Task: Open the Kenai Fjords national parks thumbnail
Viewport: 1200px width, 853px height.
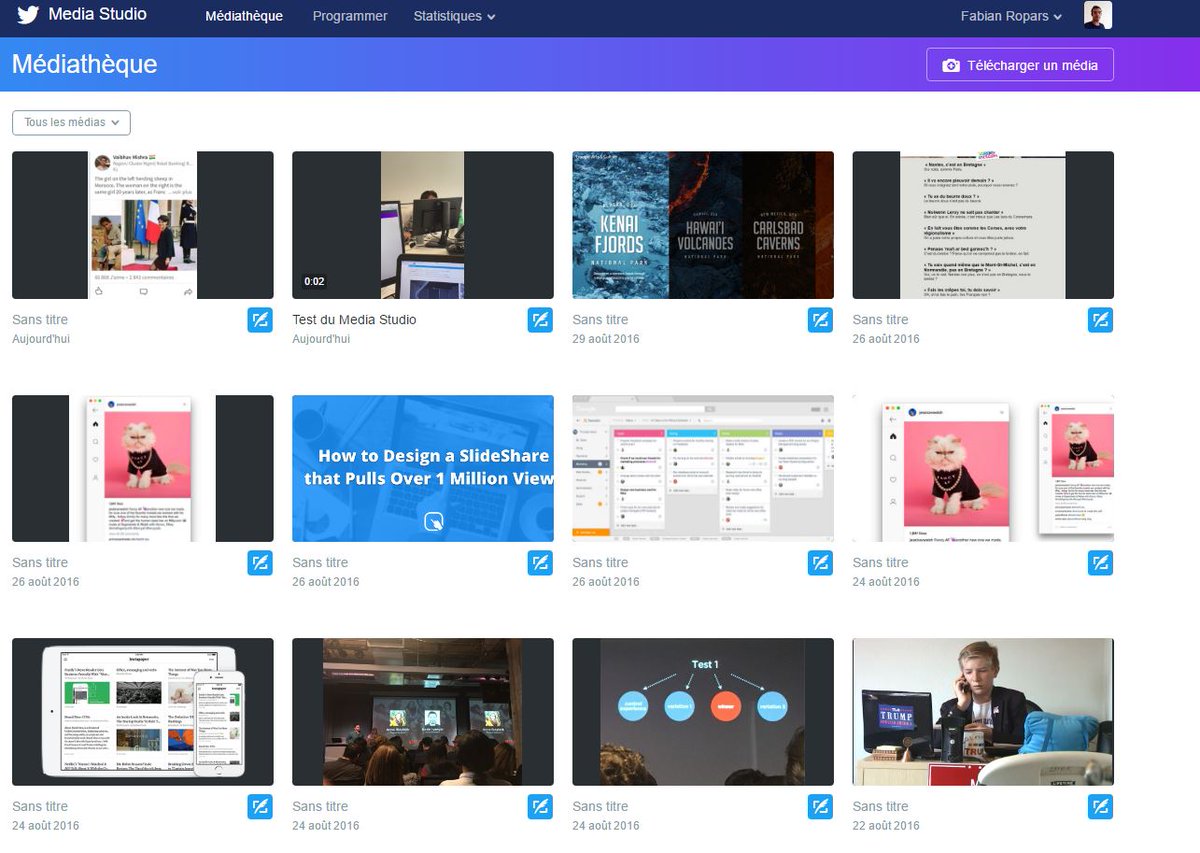Action: pyautogui.click(x=703, y=225)
